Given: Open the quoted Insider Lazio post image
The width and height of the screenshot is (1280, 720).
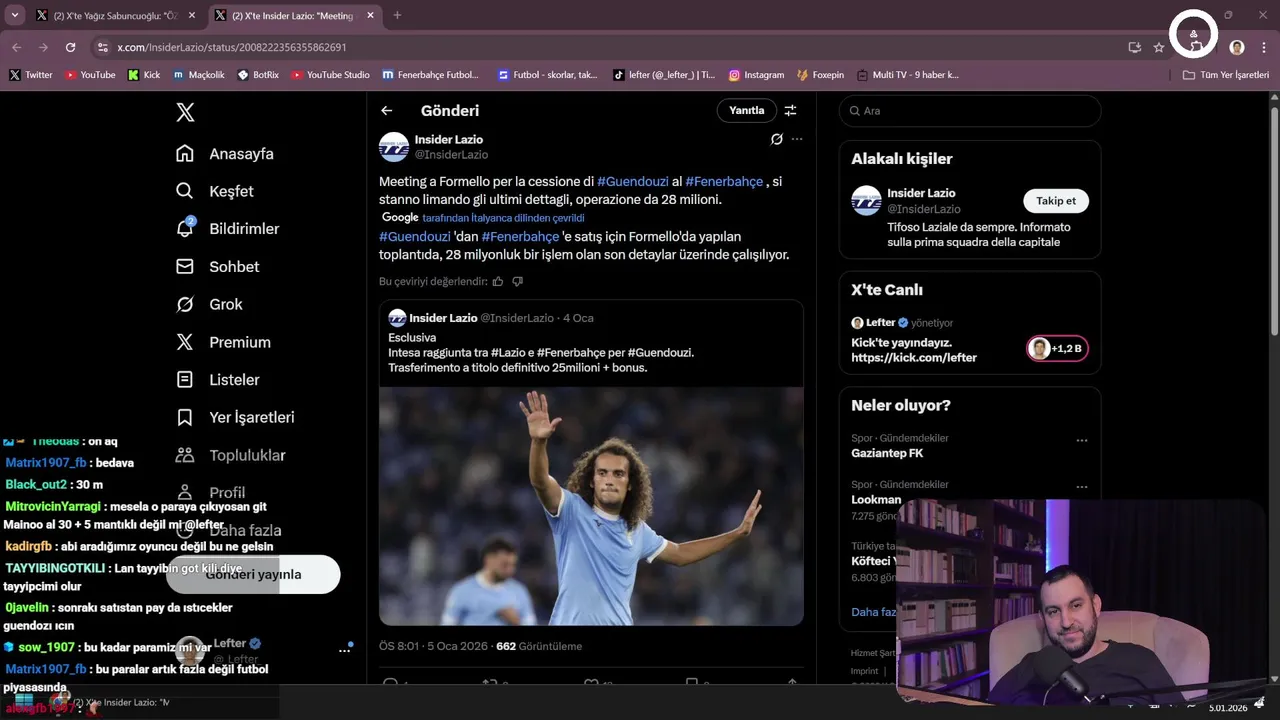Looking at the screenshot, I should click(x=591, y=506).
